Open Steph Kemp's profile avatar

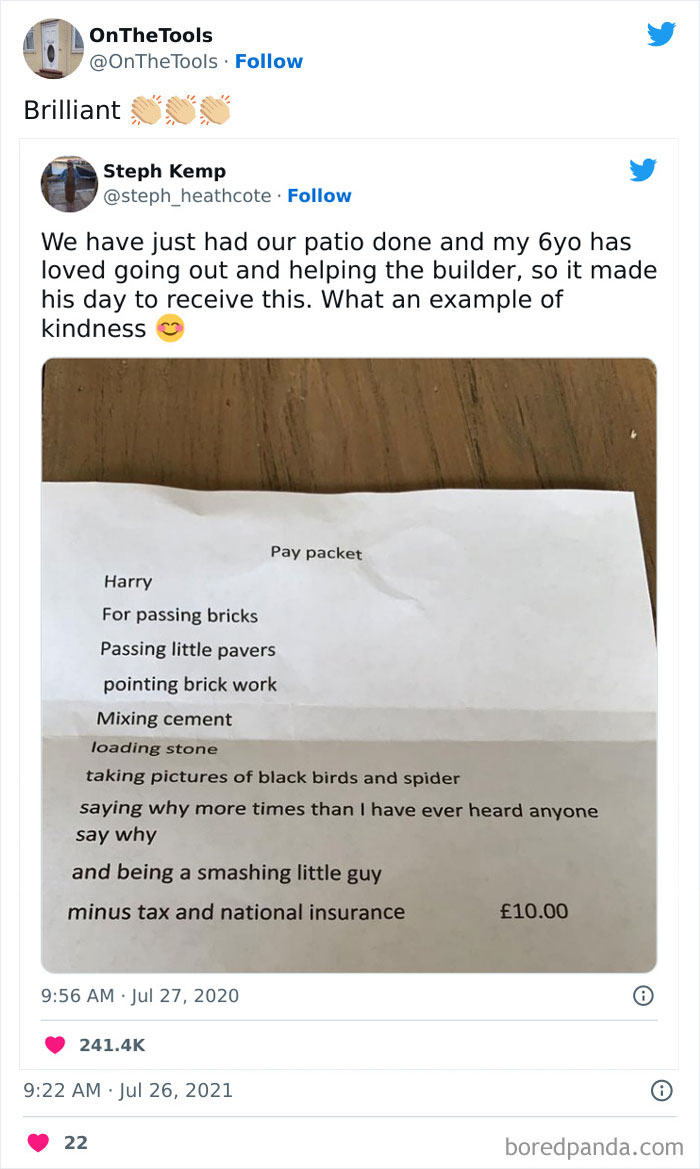point(68,183)
